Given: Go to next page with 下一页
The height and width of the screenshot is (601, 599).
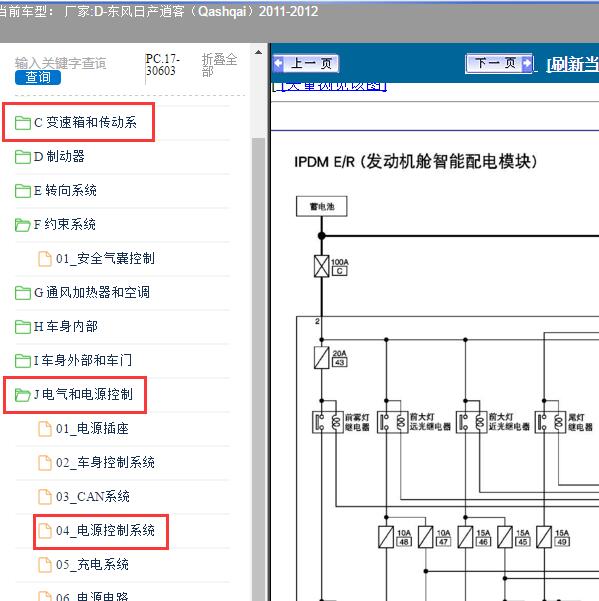Looking at the screenshot, I should [x=499, y=63].
